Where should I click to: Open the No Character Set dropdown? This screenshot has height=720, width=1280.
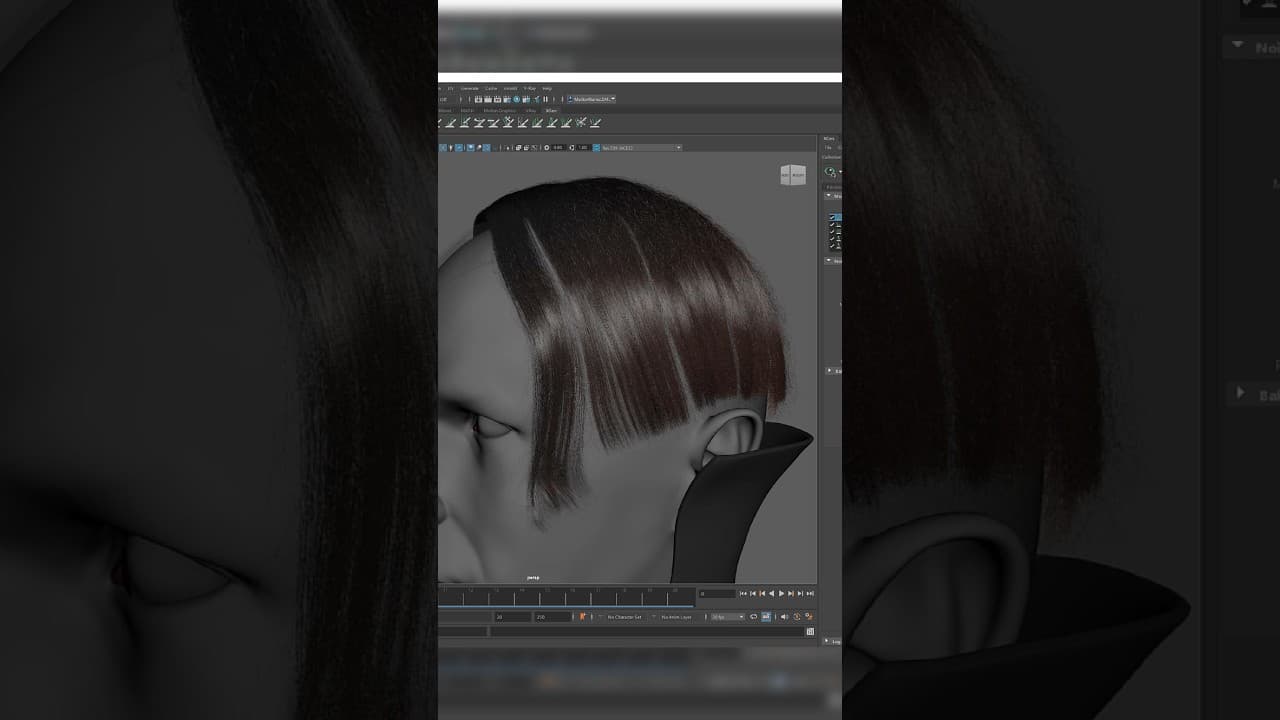point(625,617)
